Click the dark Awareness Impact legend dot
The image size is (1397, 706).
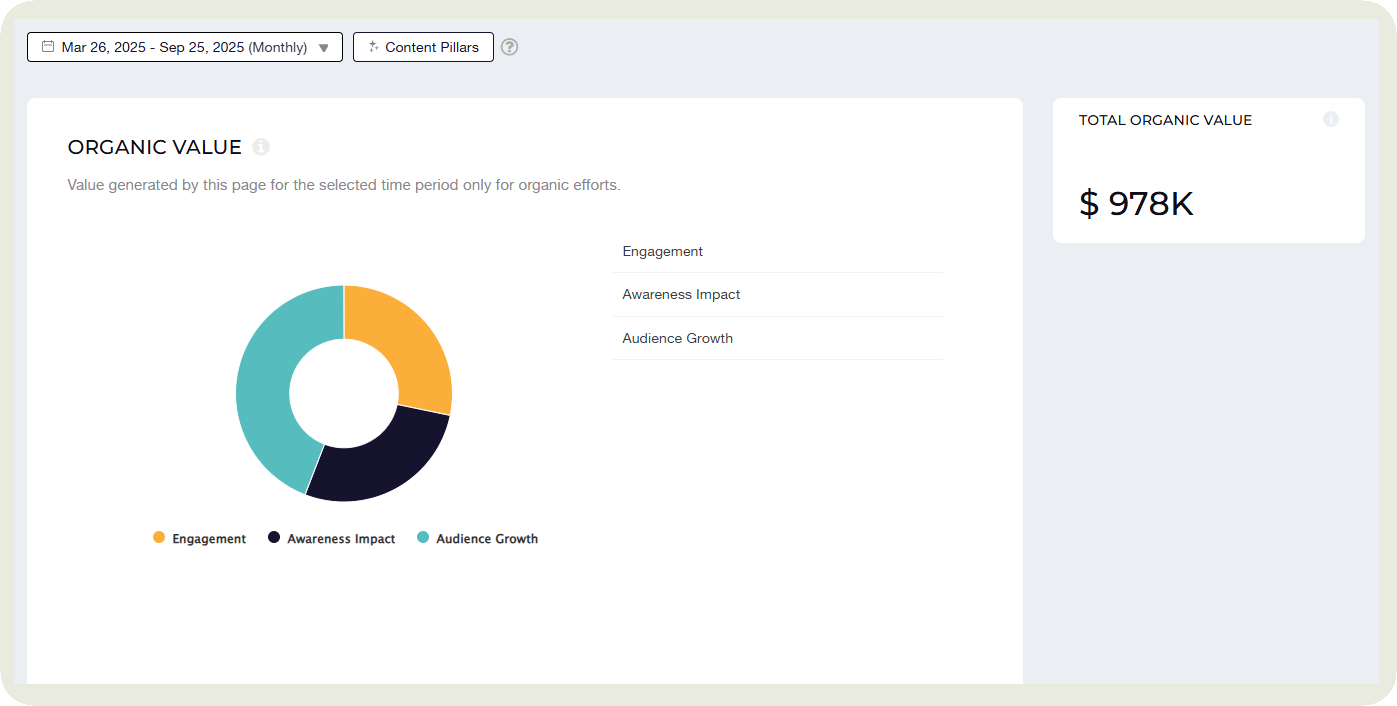pos(272,537)
